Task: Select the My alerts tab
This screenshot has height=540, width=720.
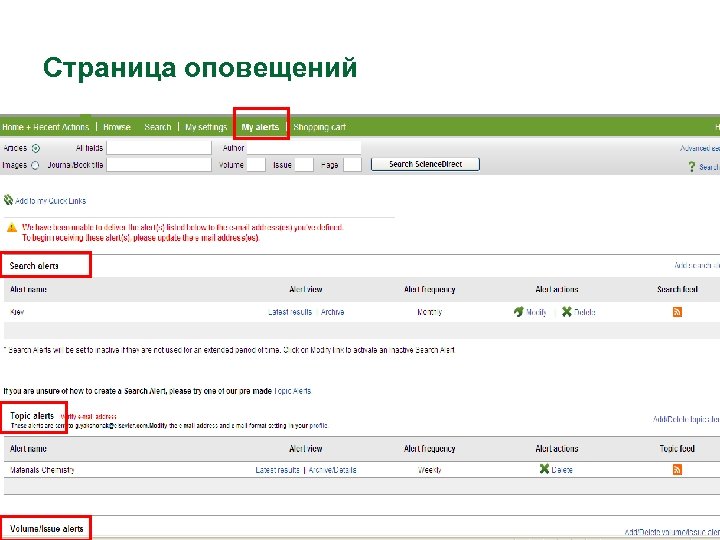Action: 260,127
